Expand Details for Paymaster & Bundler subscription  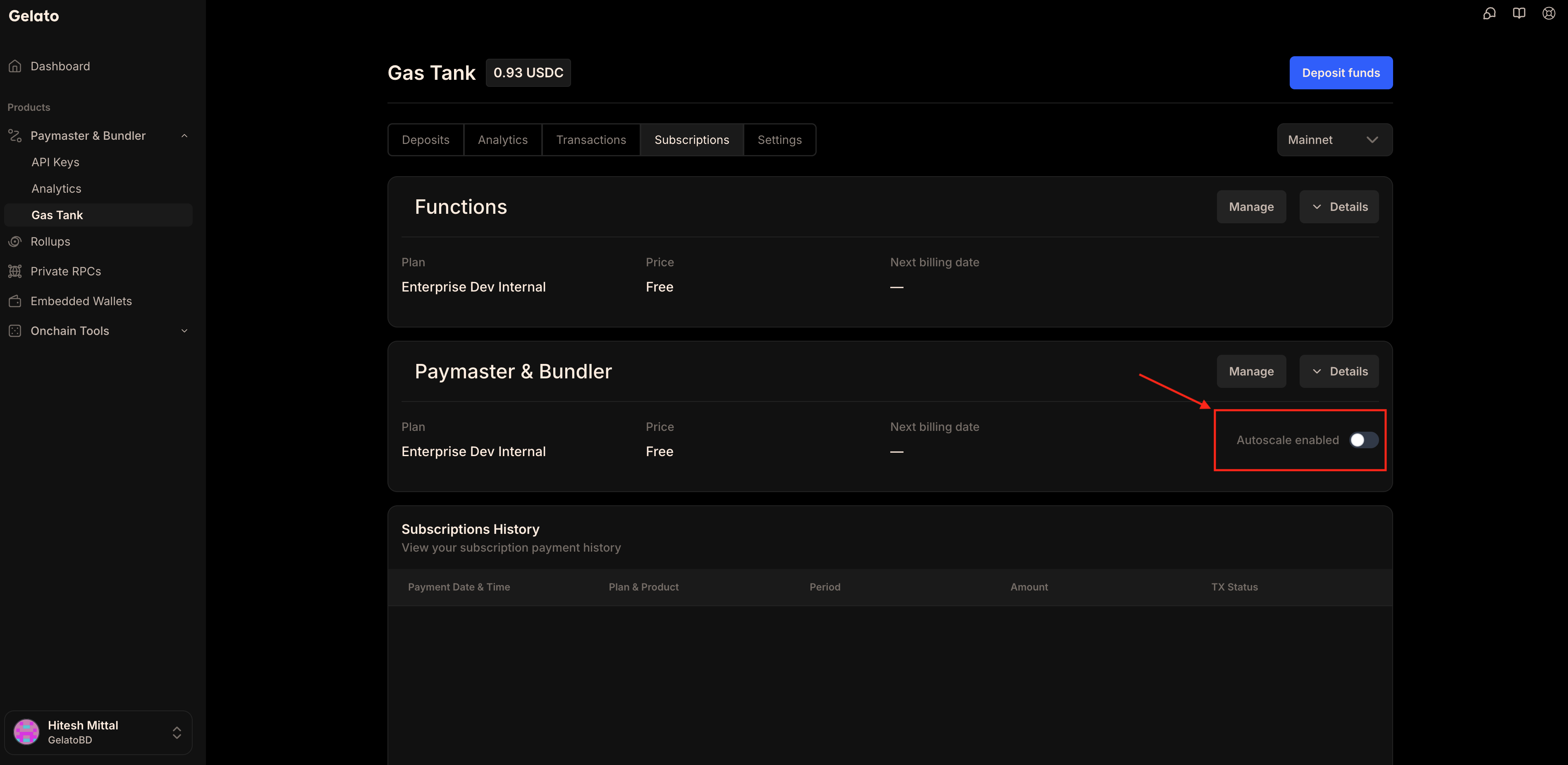pyautogui.click(x=1339, y=371)
